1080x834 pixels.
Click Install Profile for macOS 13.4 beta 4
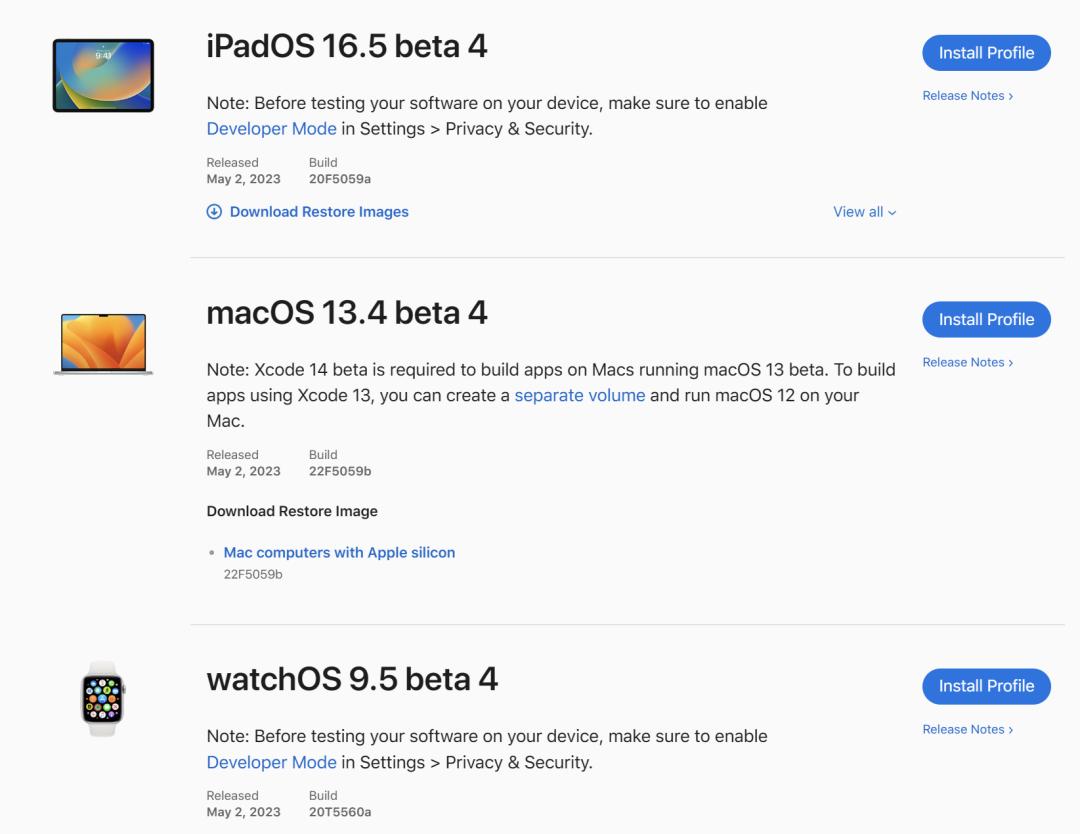click(x=986, y=319)
